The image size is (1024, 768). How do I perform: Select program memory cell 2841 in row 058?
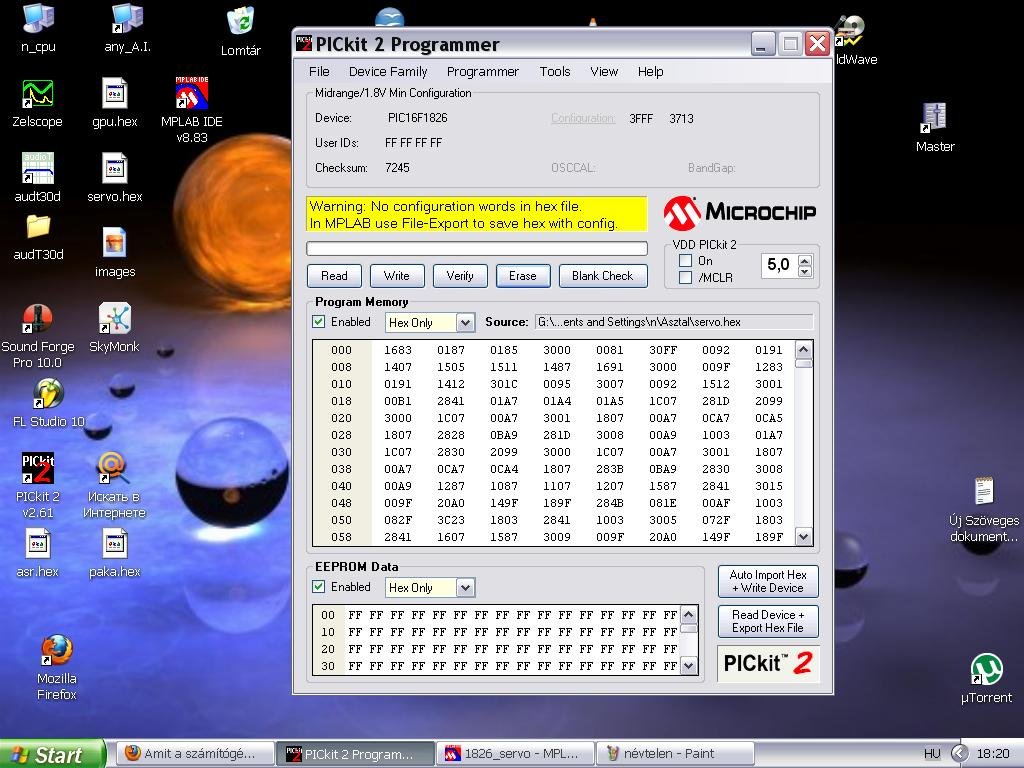coord(398,537)
